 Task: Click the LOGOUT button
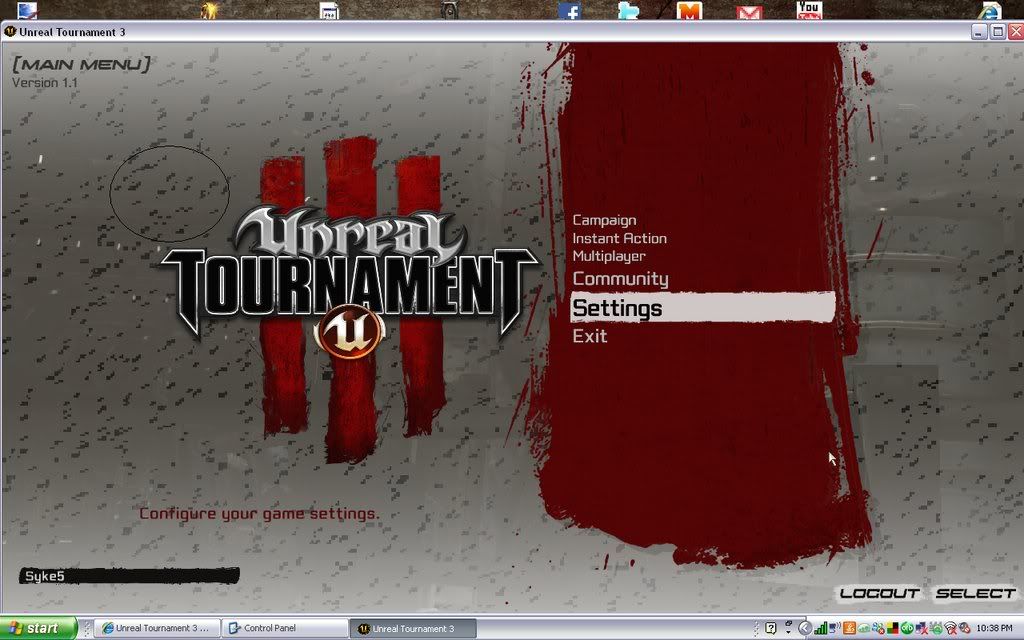click(879, 594)
